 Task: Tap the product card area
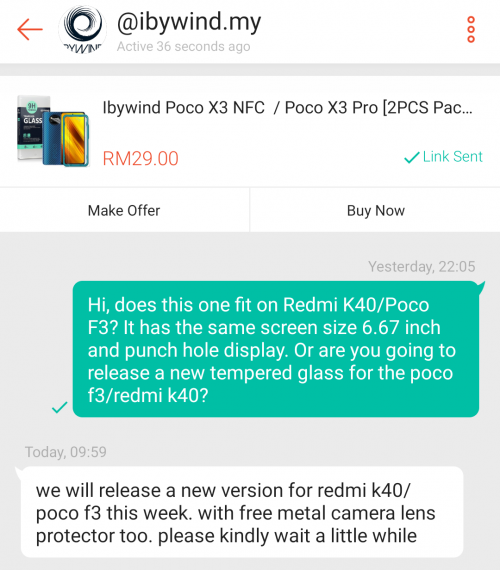click(250, 132)
